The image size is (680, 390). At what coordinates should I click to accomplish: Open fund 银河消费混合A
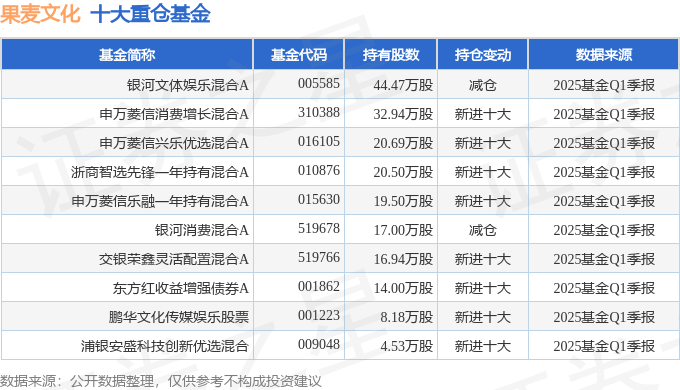pyautogui.click(x=202, y=230)
